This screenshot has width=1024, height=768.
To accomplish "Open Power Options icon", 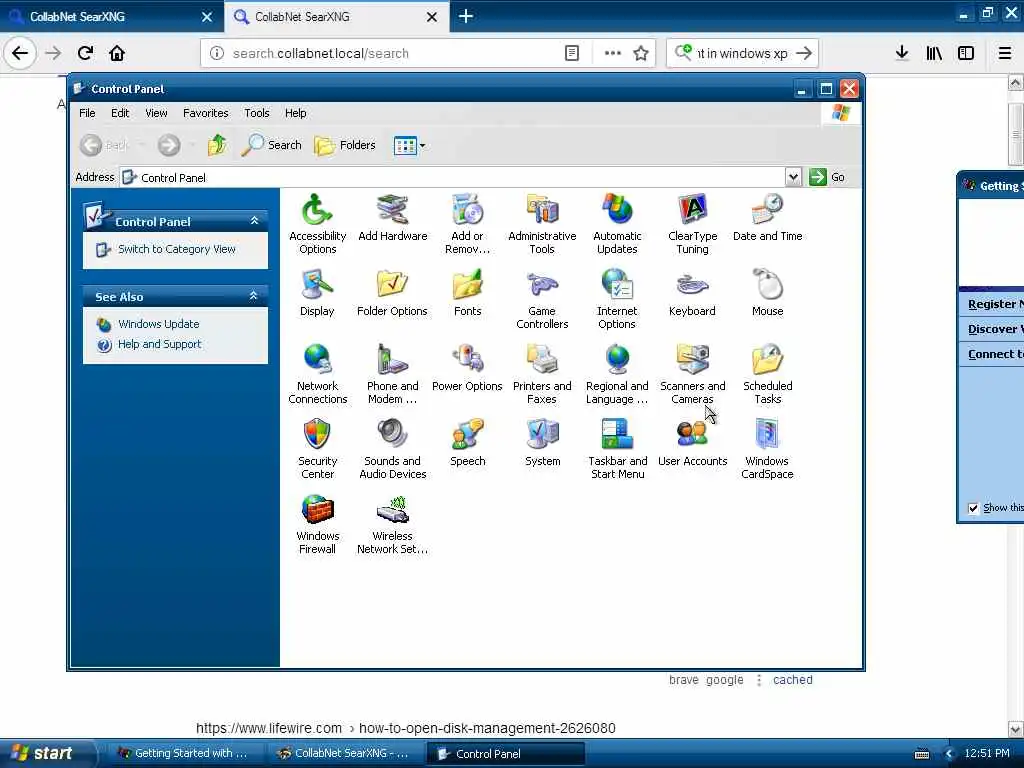I will [468, 368].
